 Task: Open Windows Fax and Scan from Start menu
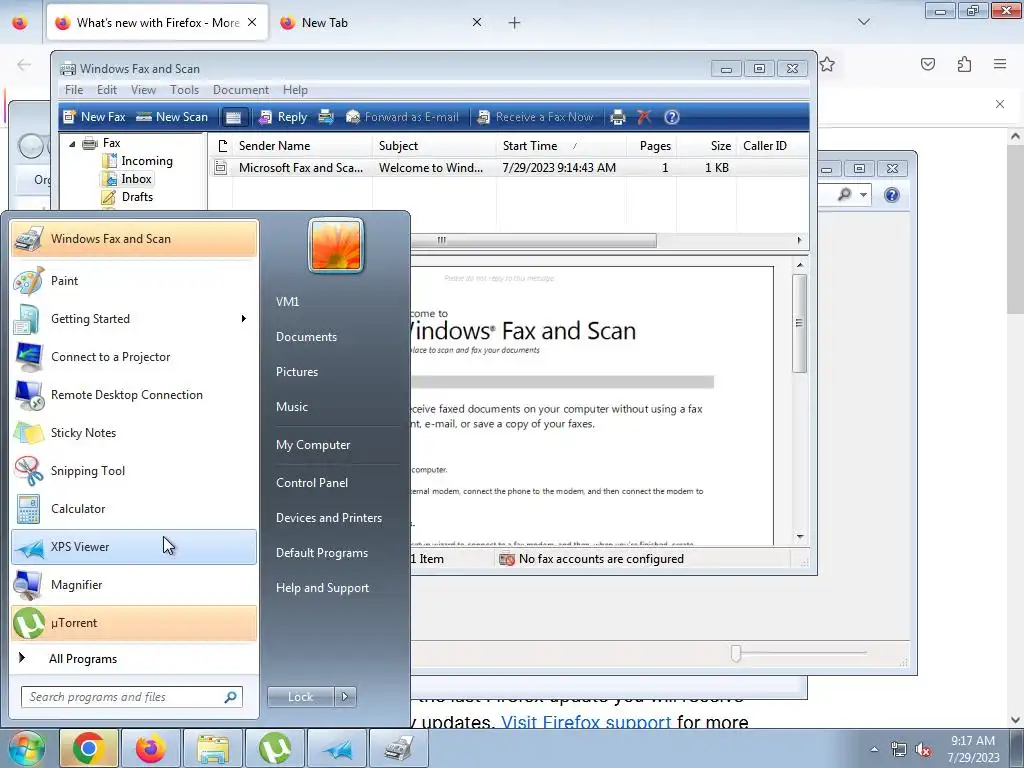(134, 239)
